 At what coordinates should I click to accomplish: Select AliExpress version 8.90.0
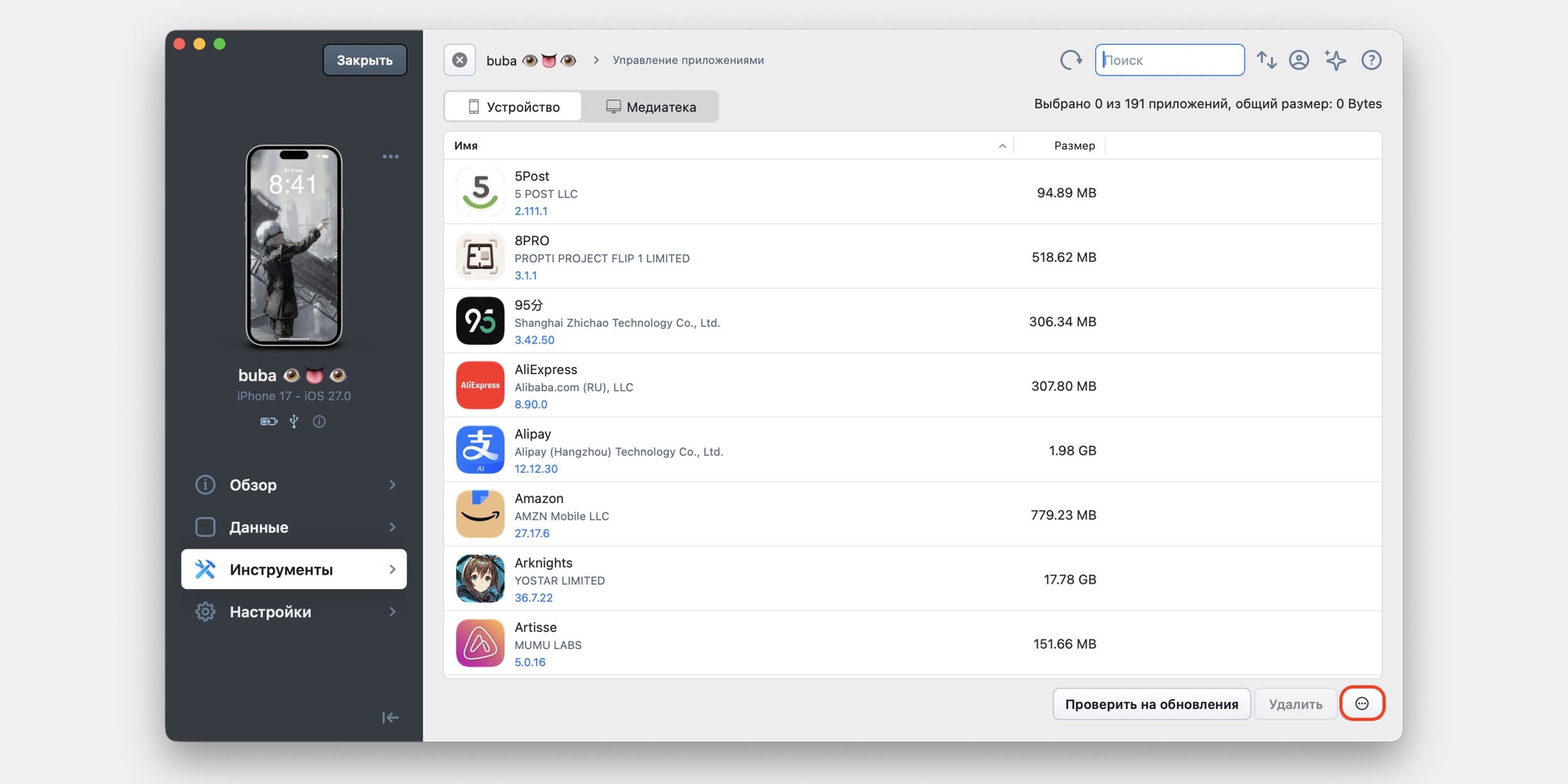(x=531, y=405)
